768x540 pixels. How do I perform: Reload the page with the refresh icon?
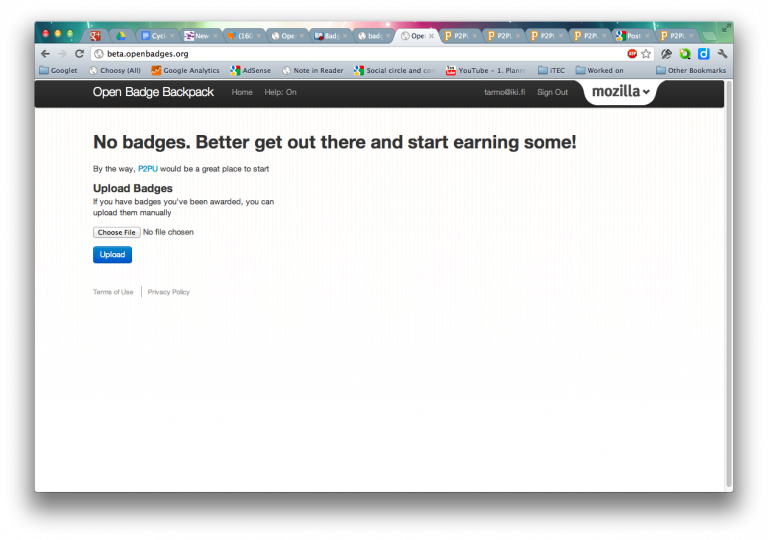pos(79,54)
